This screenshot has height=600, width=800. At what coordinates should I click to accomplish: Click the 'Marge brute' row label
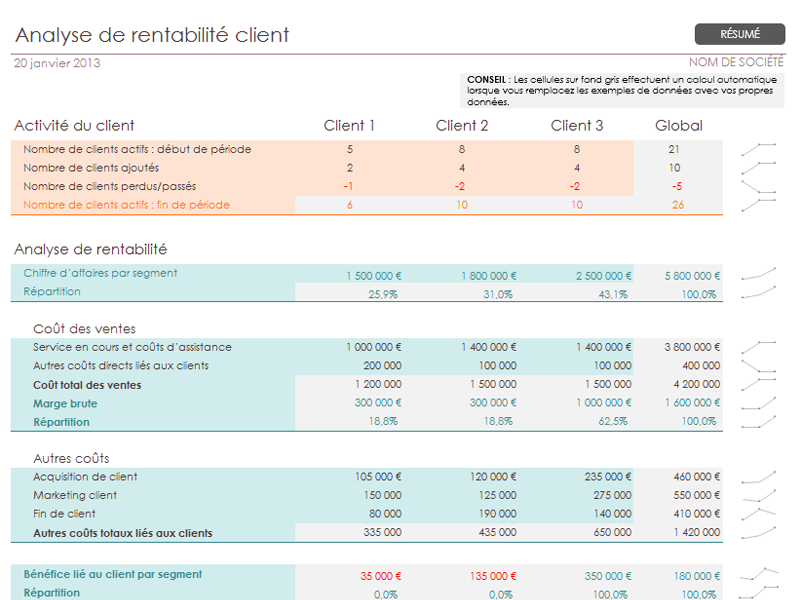(65, 404)
